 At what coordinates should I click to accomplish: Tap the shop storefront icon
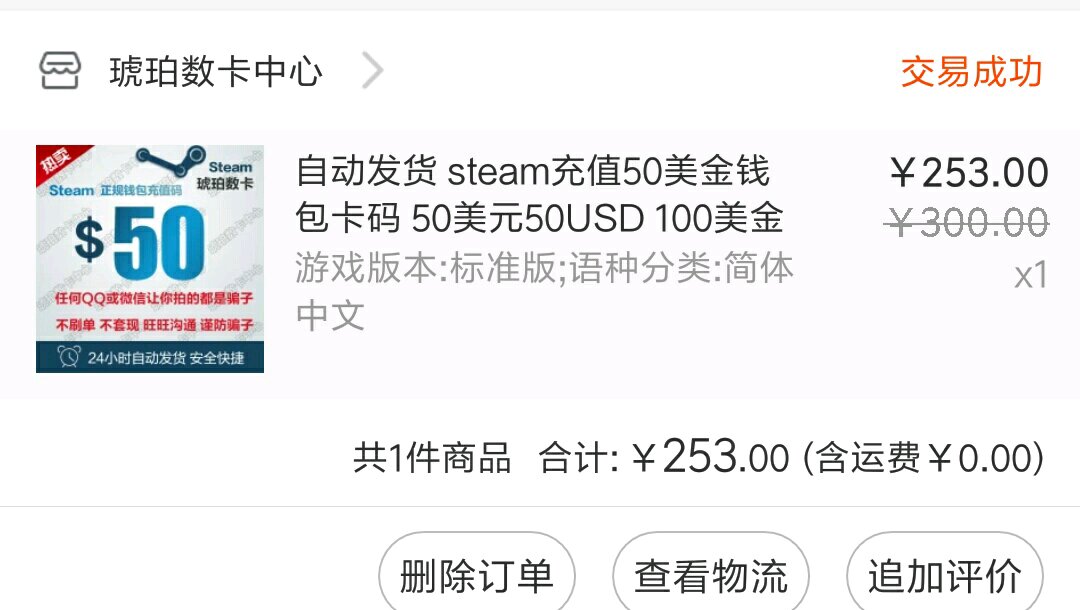[60, 71]
